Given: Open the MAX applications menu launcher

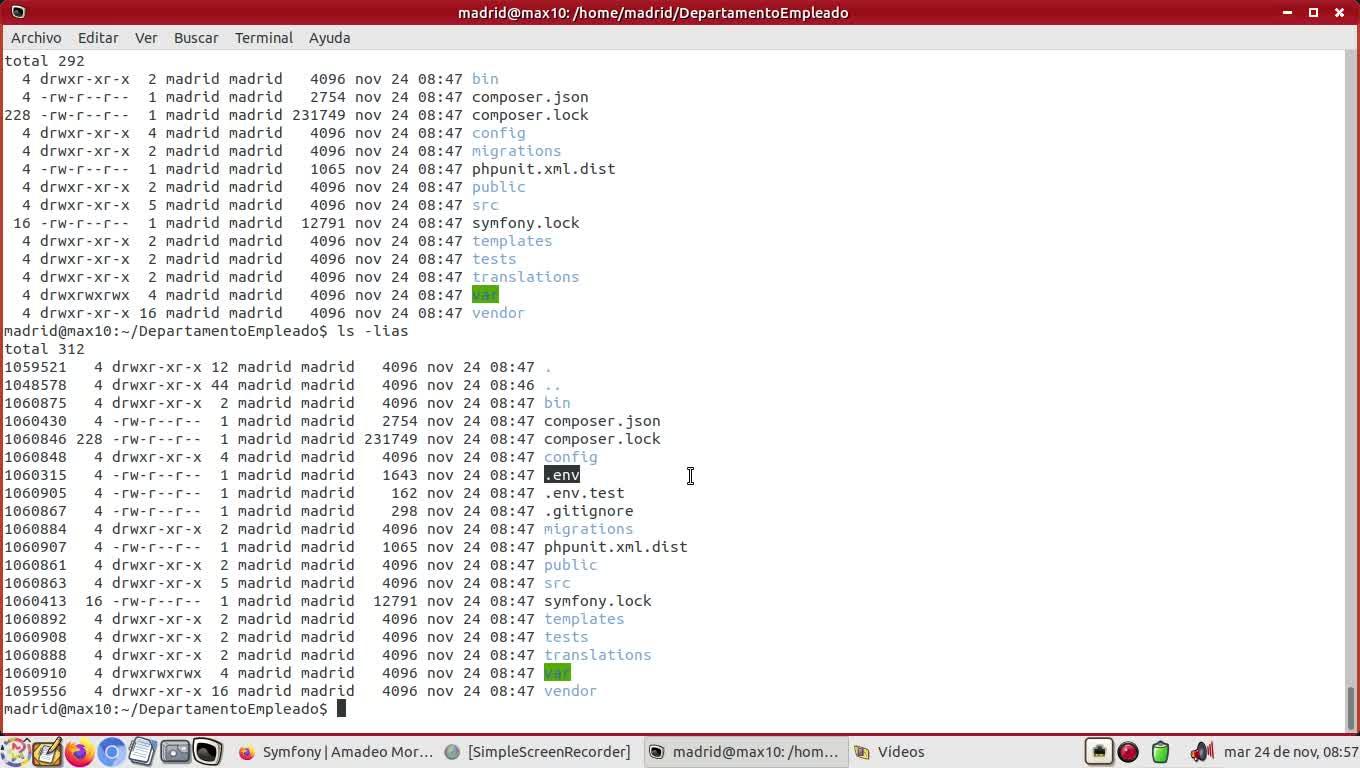Looking at the screenshot, I should [x=15, y=752].
